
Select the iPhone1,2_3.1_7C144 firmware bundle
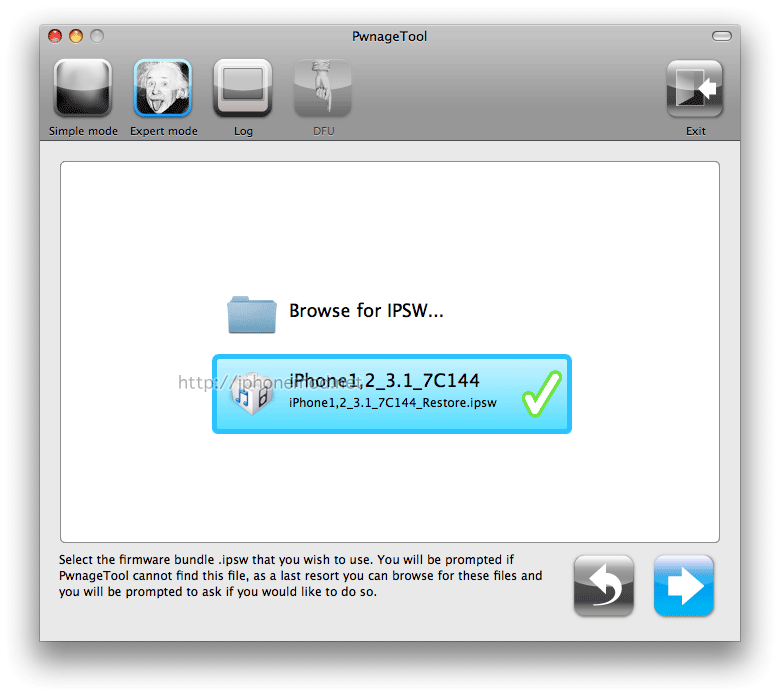coord(391,394)
